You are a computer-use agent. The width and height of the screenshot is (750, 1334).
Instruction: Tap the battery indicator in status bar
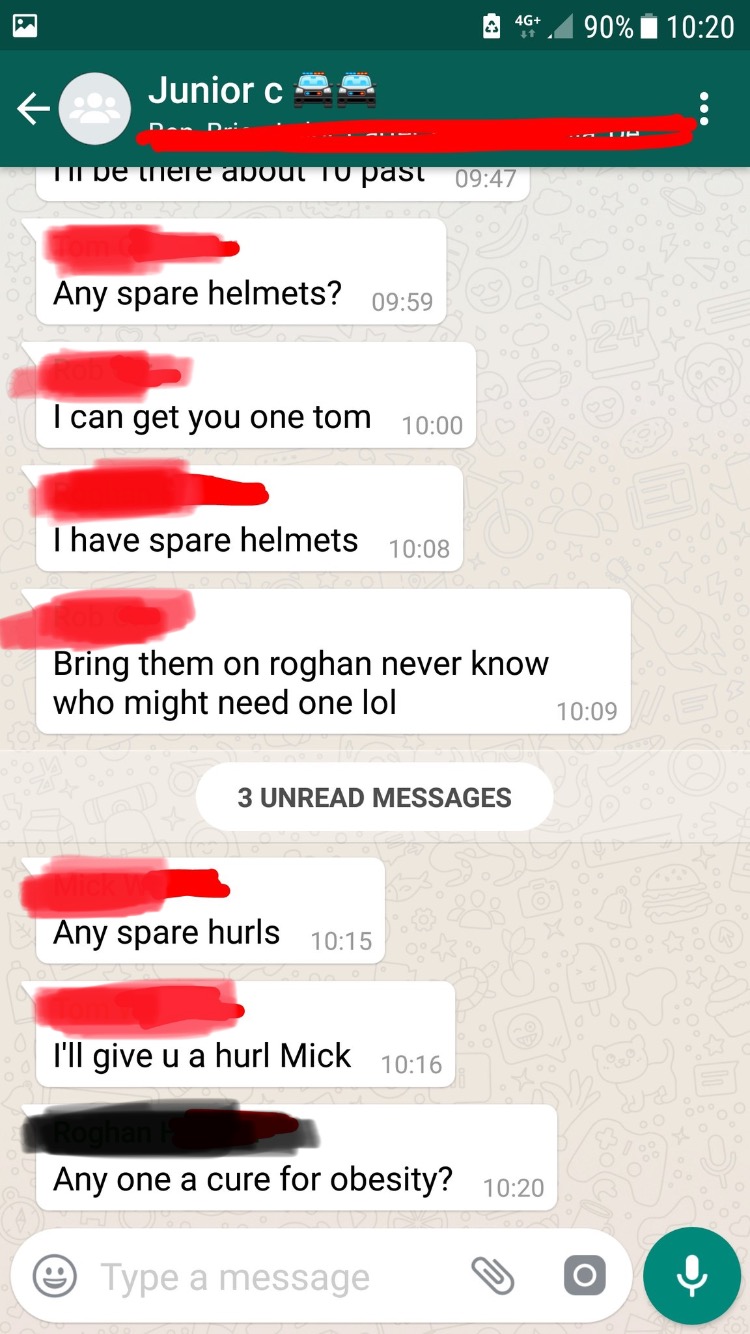tap(648, 26)
